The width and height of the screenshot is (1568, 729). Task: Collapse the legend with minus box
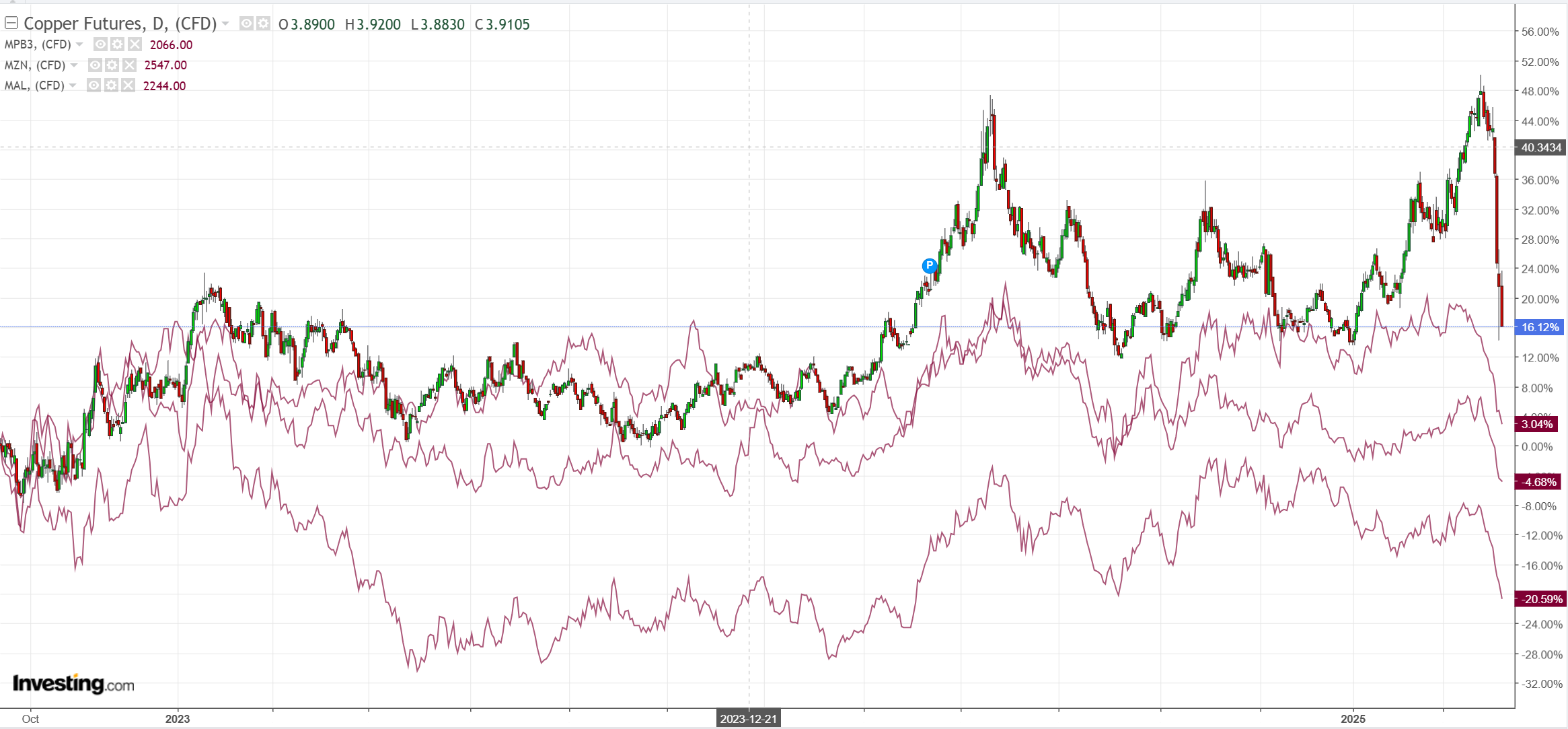[11, 24]
